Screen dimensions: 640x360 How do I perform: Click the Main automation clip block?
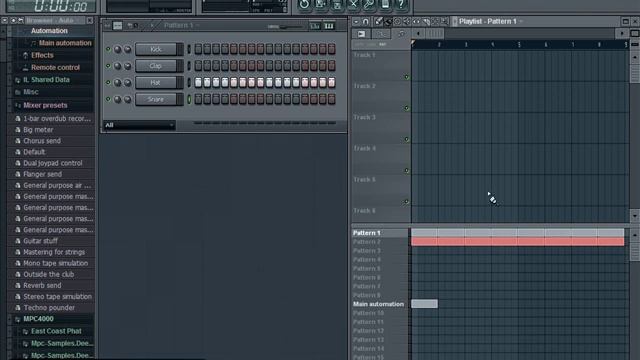click(424, 304)
